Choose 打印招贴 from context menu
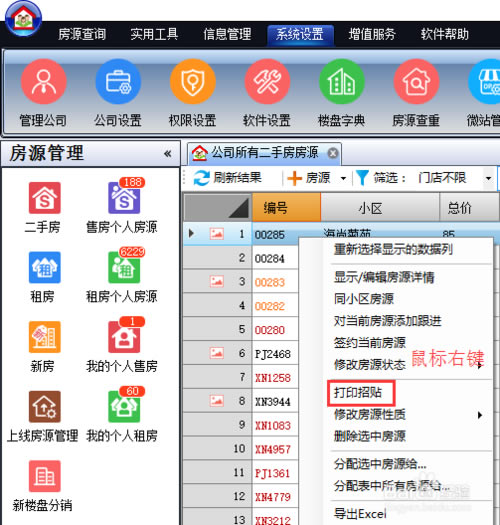 point(358,392)
